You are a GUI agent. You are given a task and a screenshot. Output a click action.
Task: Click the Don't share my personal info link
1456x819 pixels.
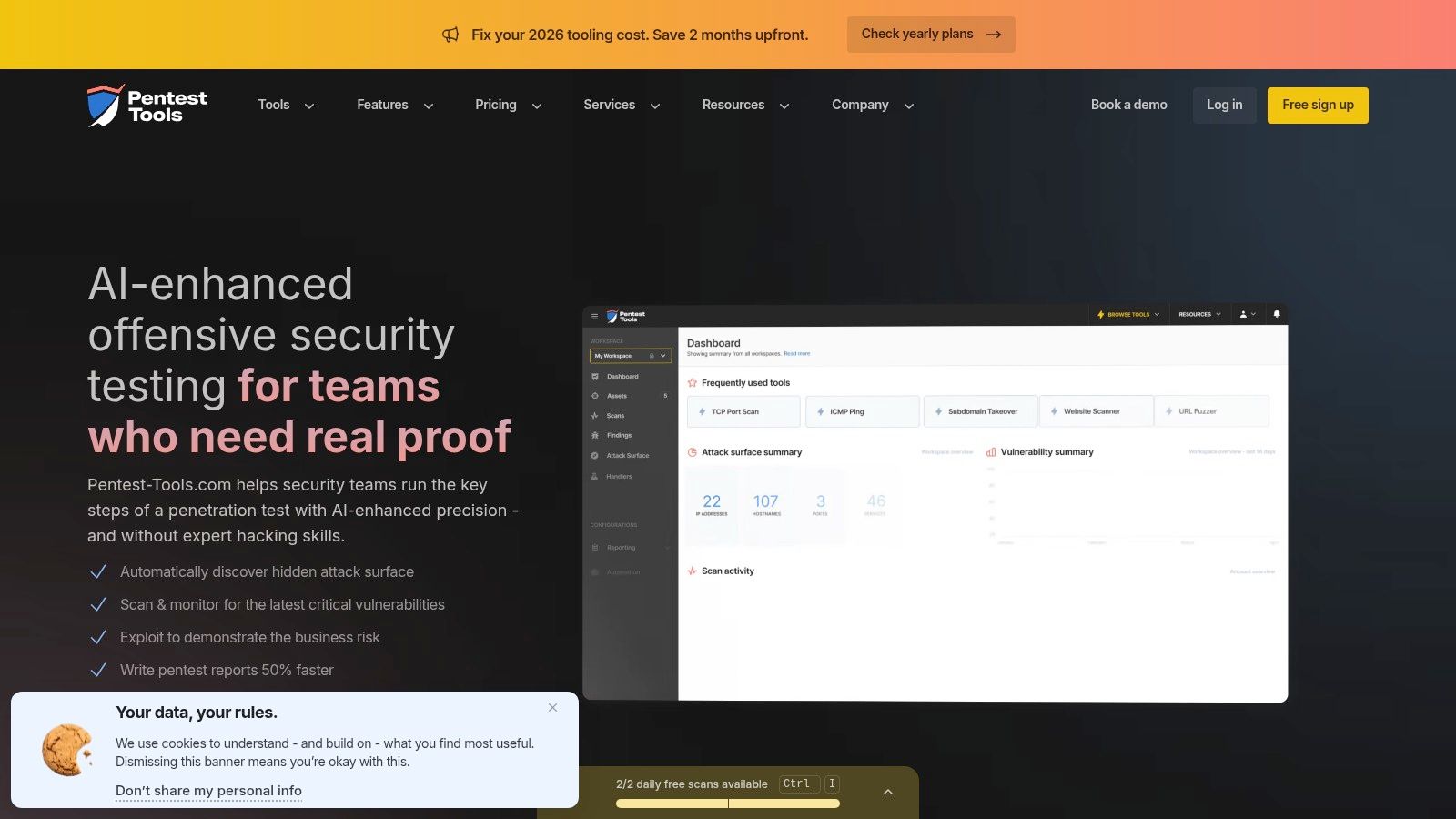pos(208,791)
